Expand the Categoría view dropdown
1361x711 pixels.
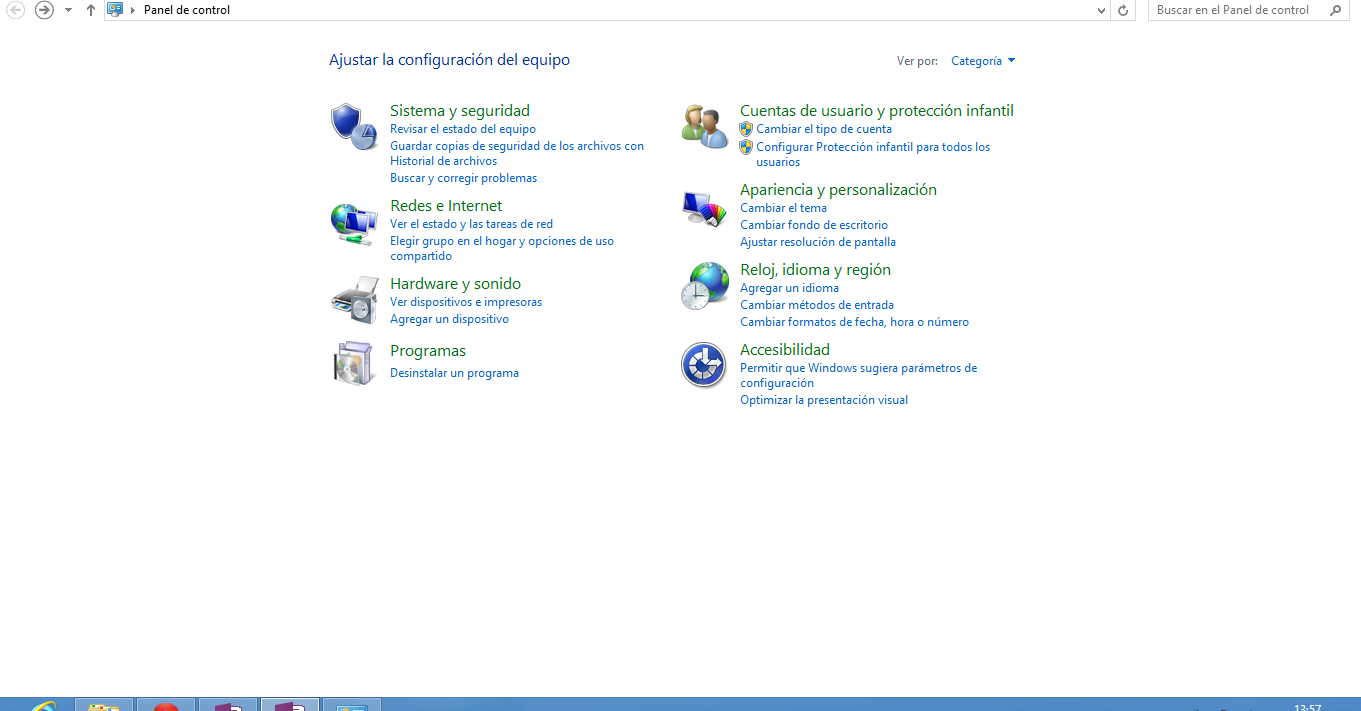click(x=983, y=61)
